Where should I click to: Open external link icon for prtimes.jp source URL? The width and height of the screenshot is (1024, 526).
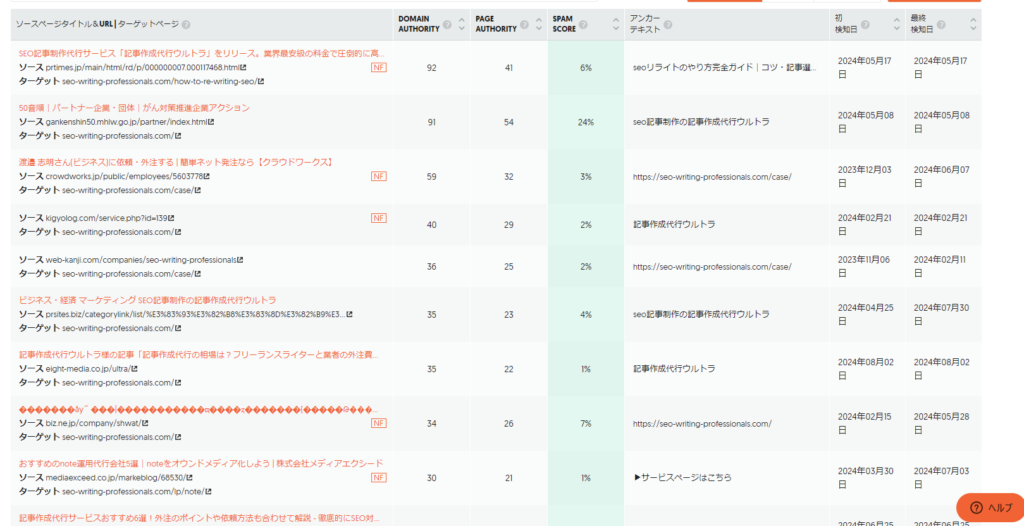pos(244,67)
